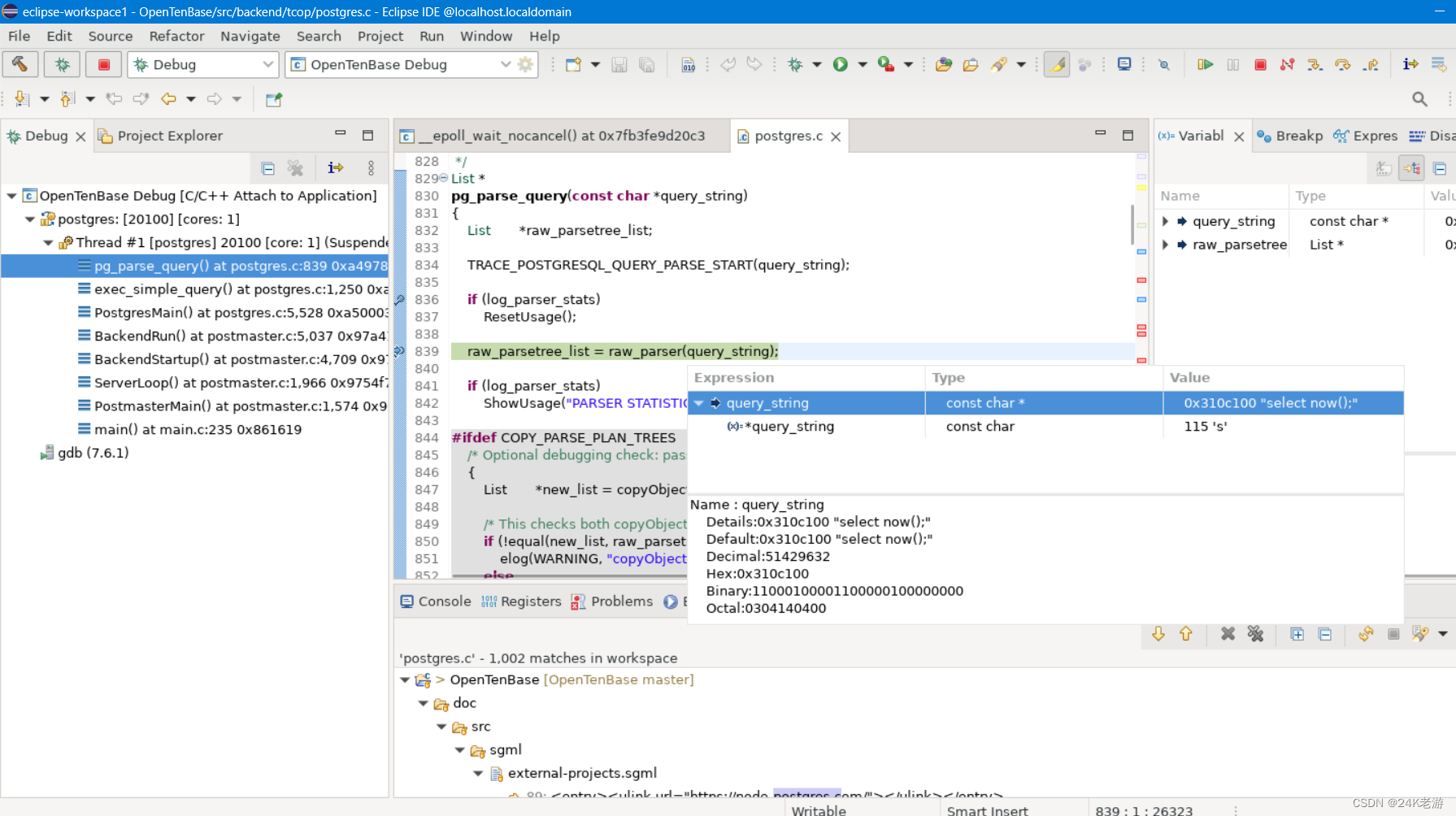Viewport: 1456px width, 816px height.
Task: Click the Debug bug launch button
Action: pyautogui.click(x=62, y=64)
